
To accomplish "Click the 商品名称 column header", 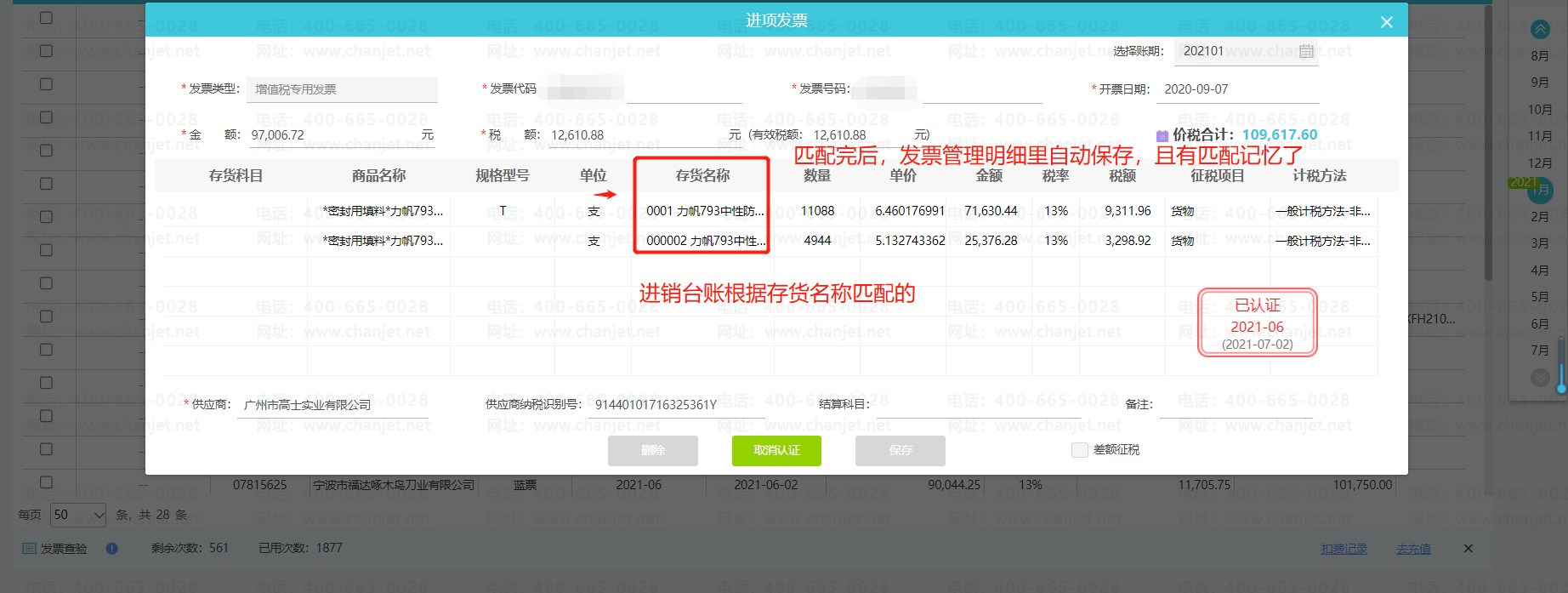I will (378, 176).
